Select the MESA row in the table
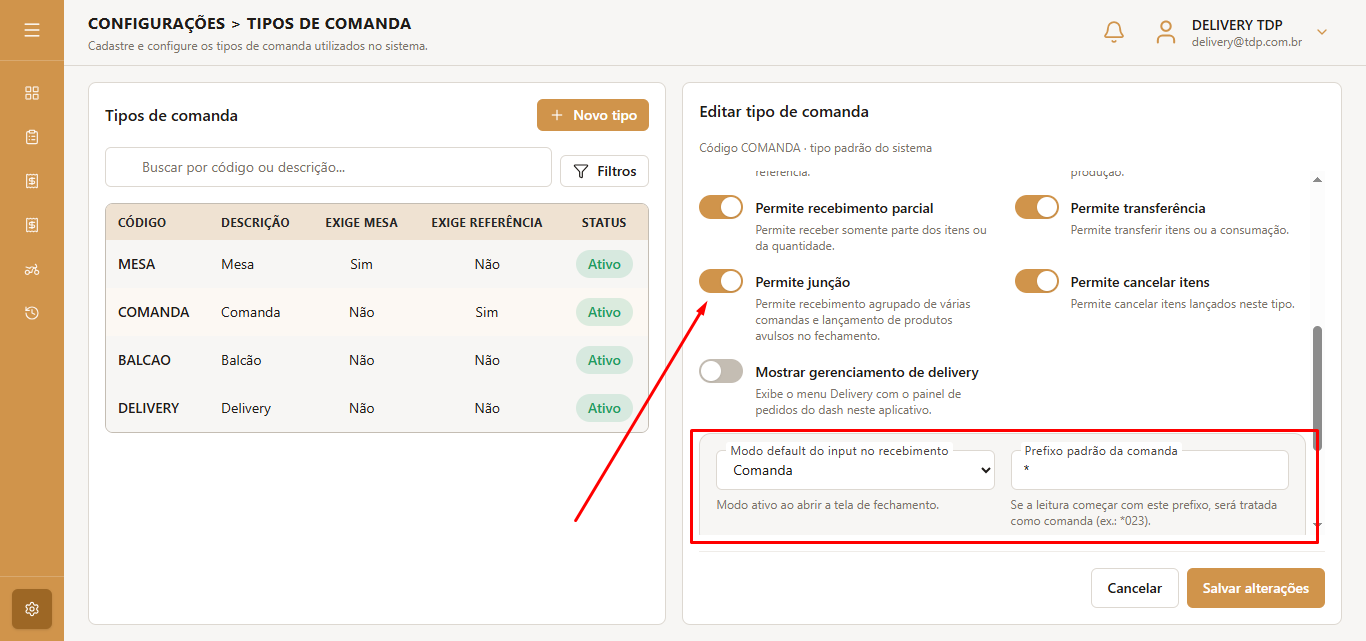The height and width of the screenshot is (641, 1366). (377, 264)
